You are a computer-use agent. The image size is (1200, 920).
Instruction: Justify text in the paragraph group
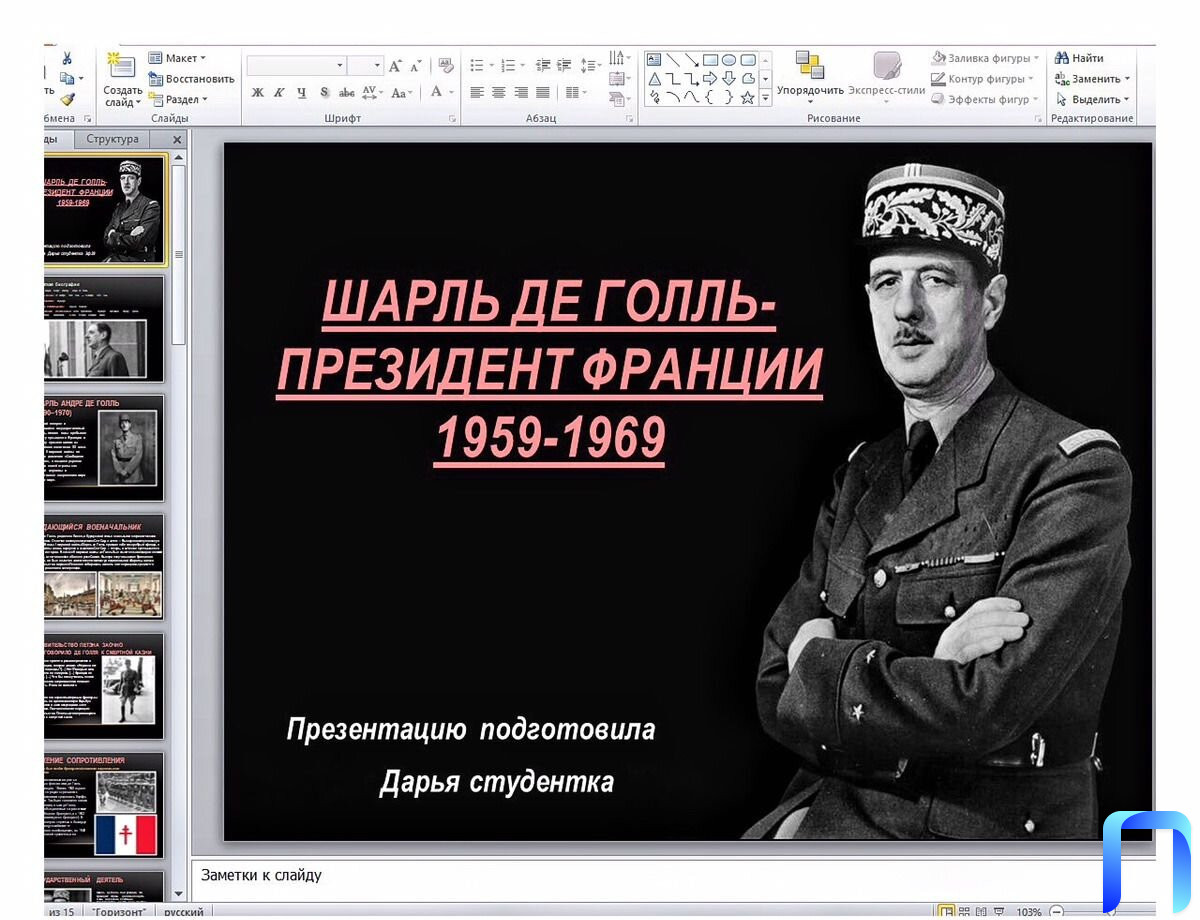coord(542,93)
